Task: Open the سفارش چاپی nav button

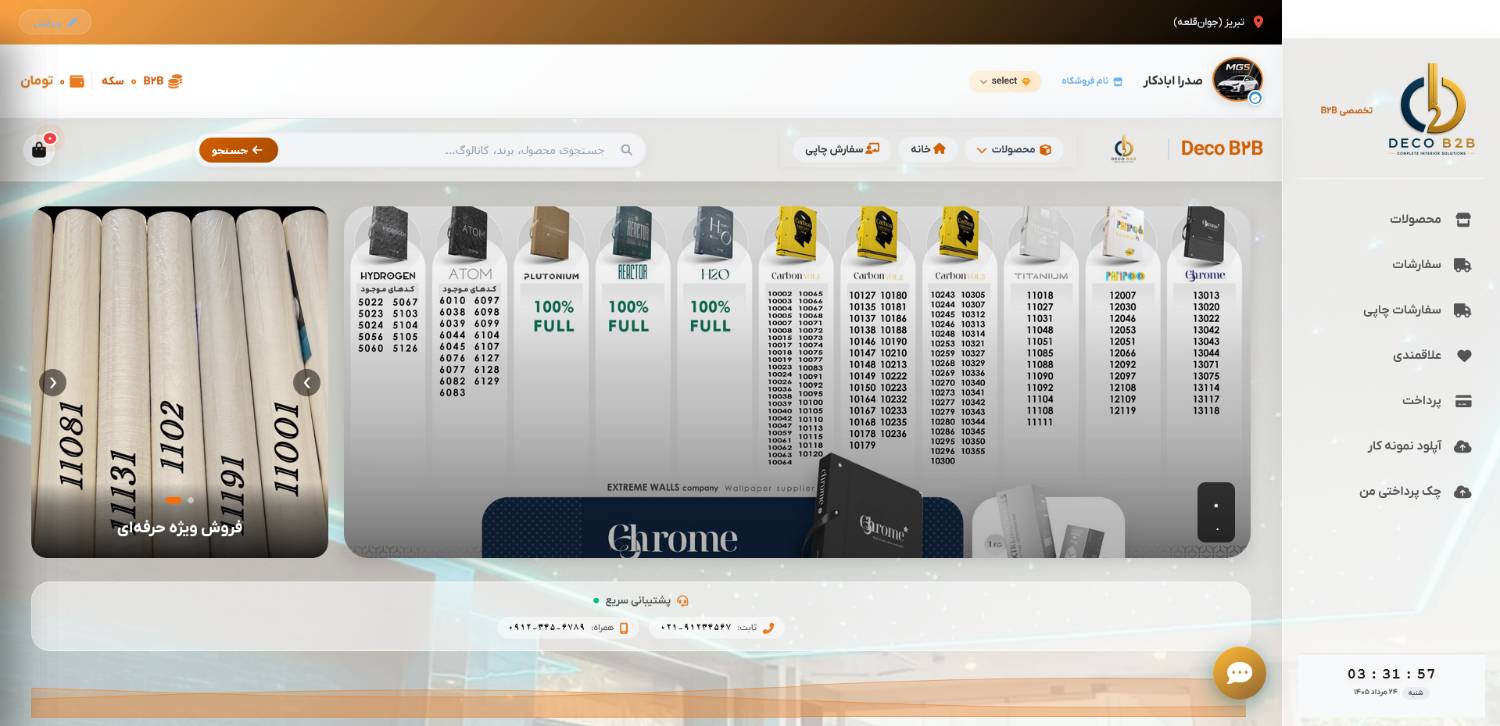Action: (x=842, y=149)
